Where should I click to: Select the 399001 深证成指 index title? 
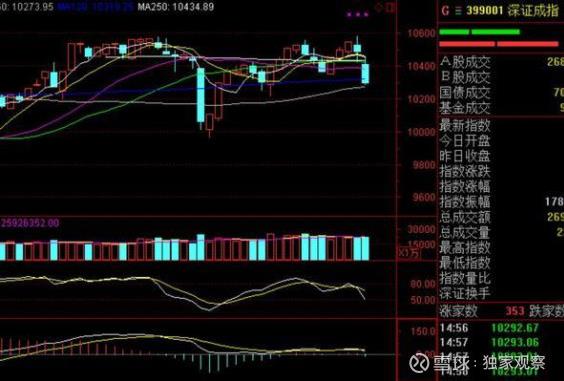[x=512, y=10]
